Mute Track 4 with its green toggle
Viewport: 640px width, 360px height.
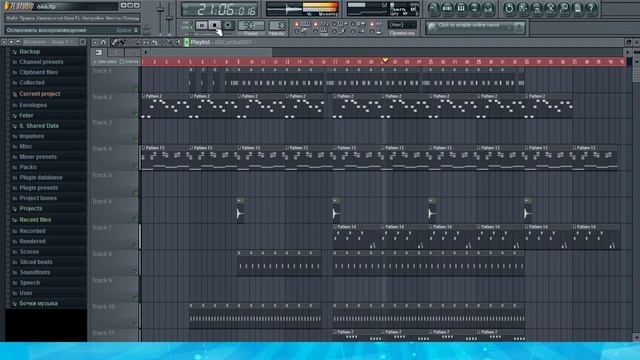coord(135,167)
